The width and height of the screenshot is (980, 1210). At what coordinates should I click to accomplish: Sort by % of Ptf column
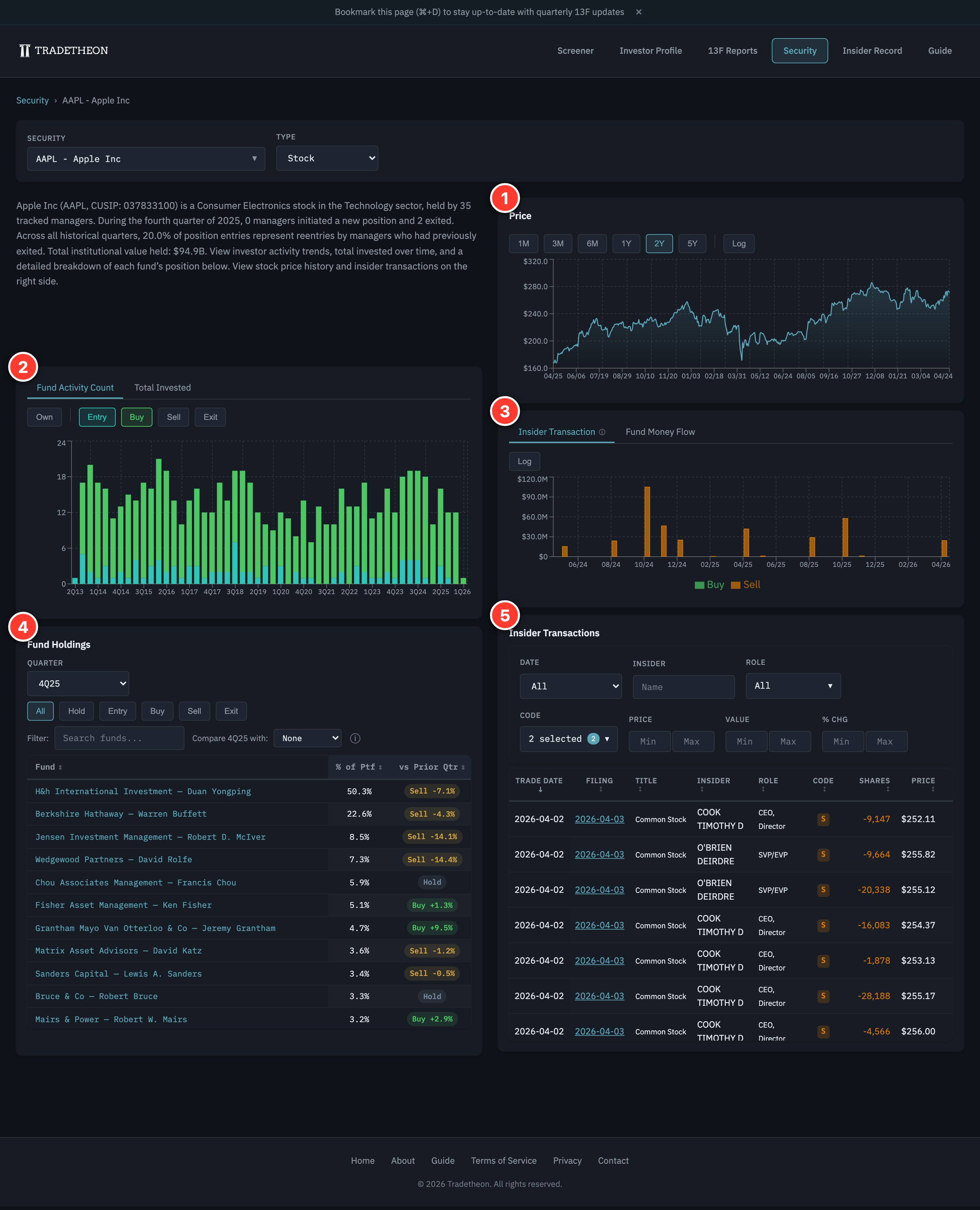358,767
